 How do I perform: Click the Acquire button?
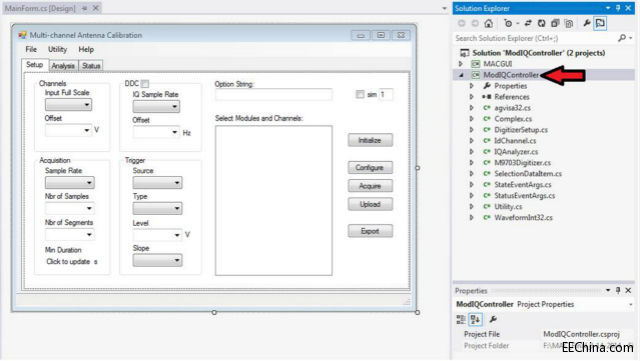click(x=370, y=186)
